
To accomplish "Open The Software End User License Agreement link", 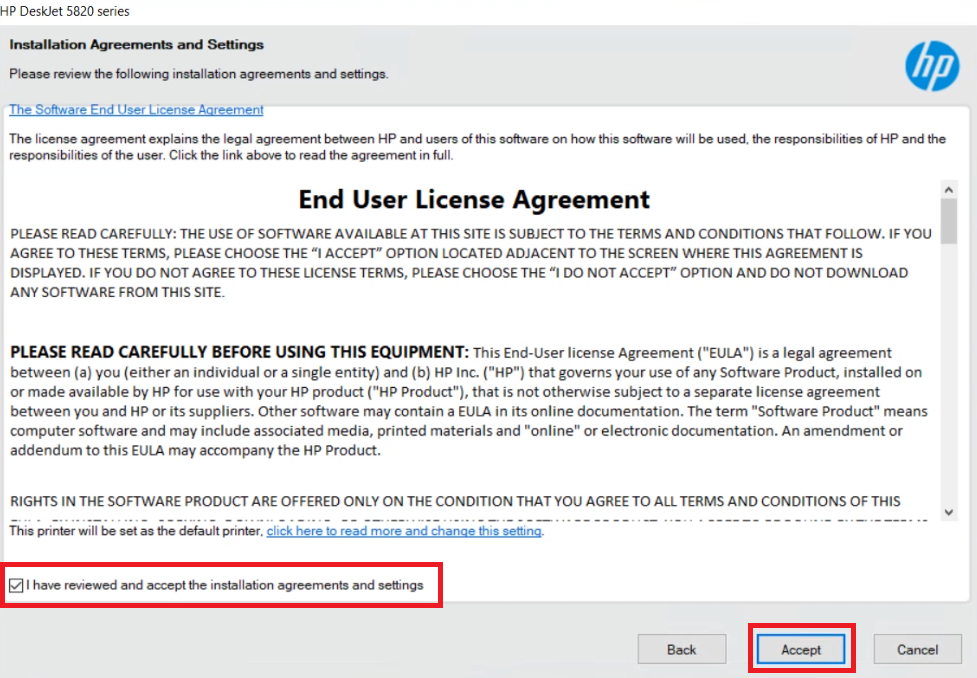I will click(136, 110).
